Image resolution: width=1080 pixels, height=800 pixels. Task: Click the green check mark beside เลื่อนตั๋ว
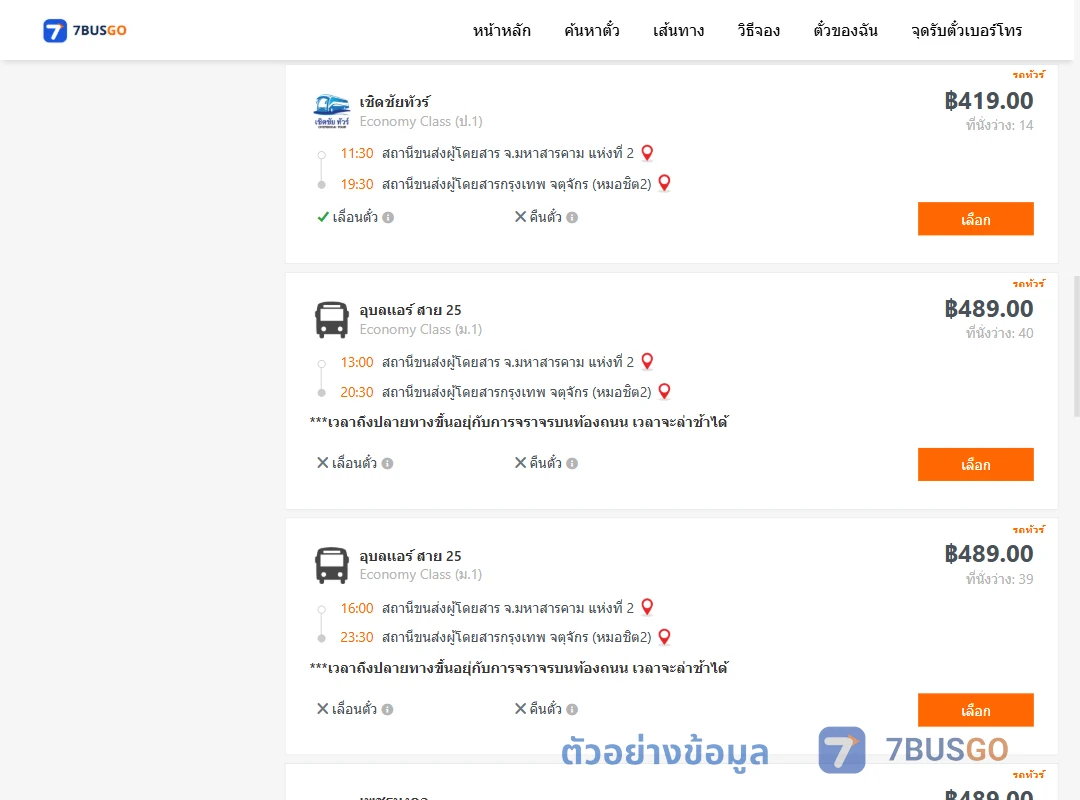323,217
